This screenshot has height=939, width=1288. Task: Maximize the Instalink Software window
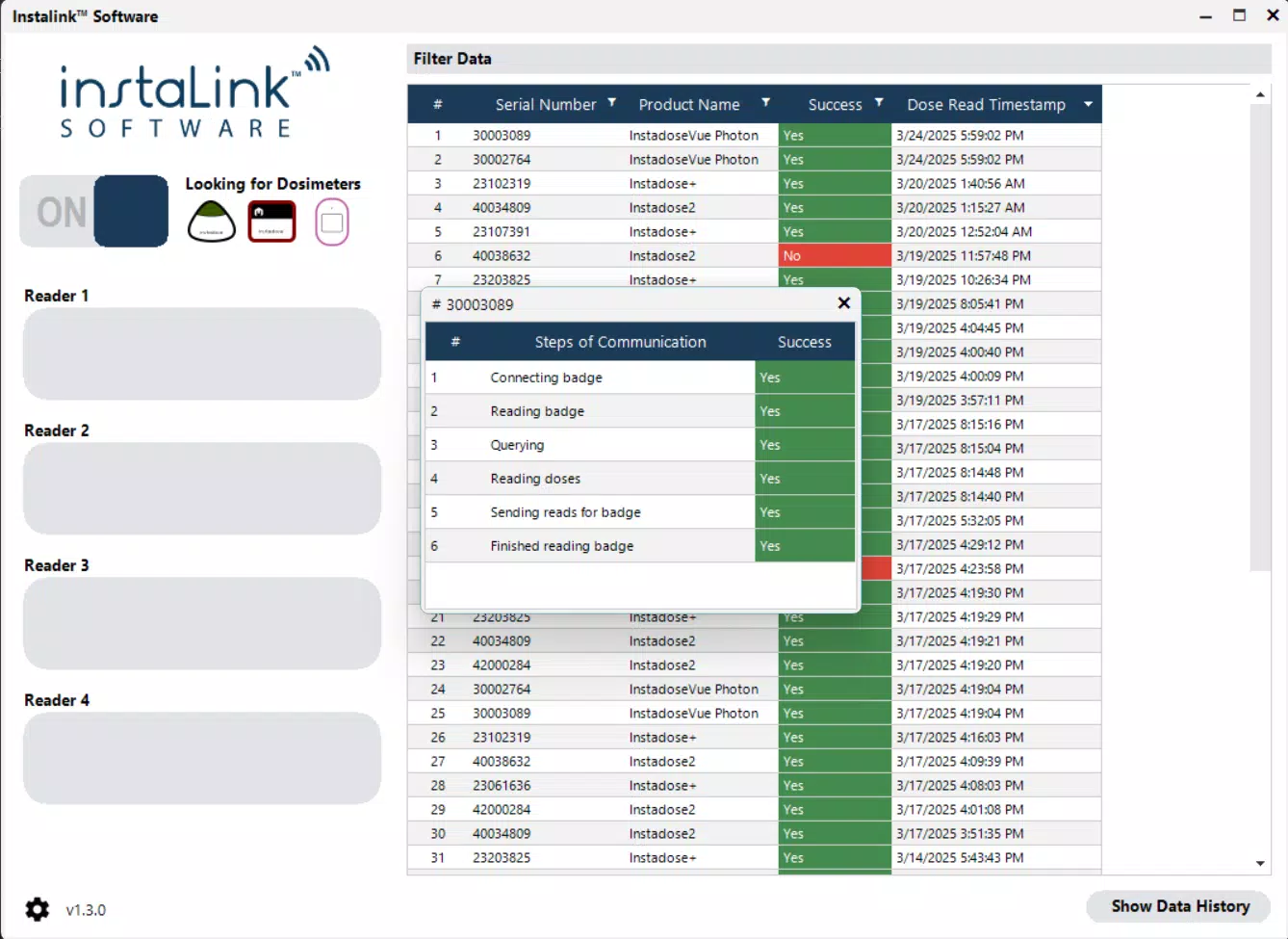pyautogui.click(x=1239, y=15)
